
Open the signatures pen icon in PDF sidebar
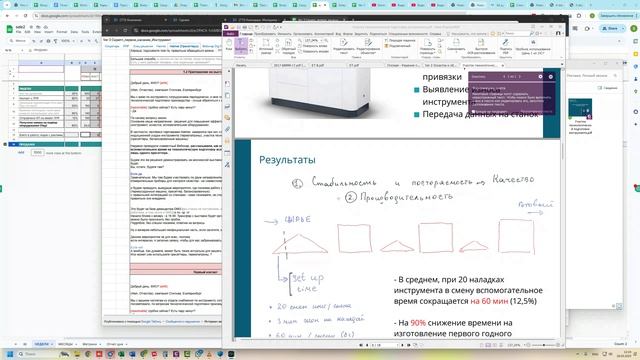click(x=228, y=164)
